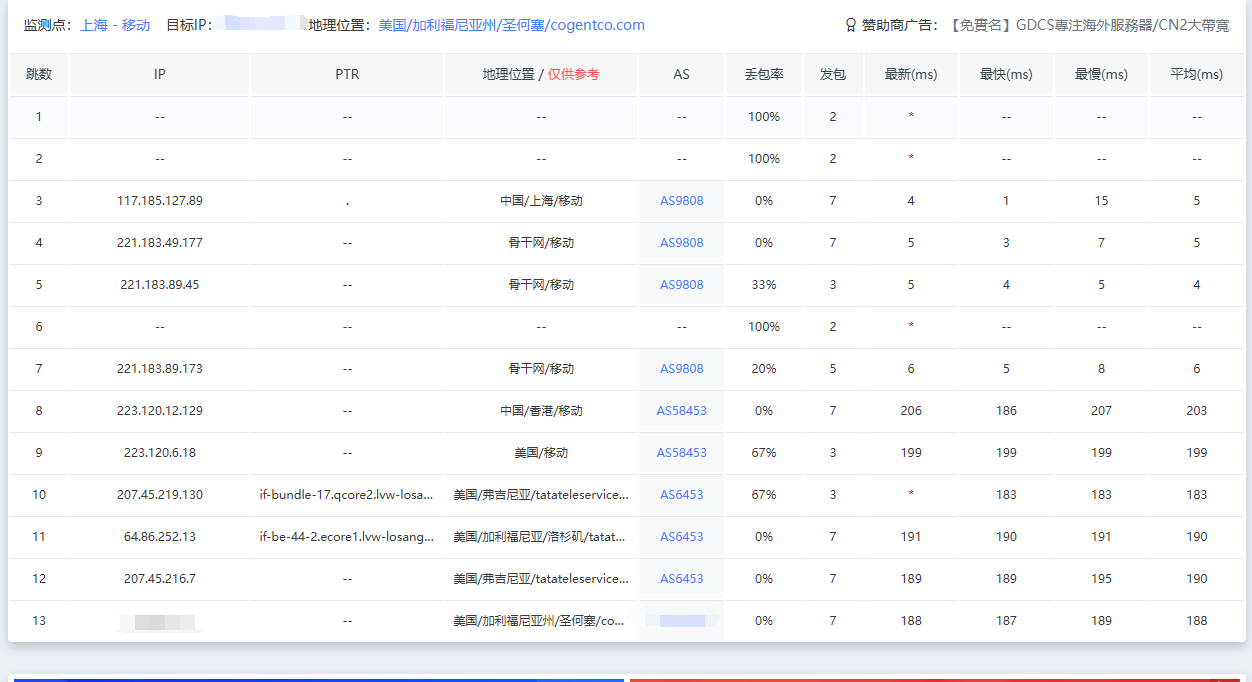Open the AS9808 link in hop 7 row
The image size is (1252, 682).
pos(681,369)
